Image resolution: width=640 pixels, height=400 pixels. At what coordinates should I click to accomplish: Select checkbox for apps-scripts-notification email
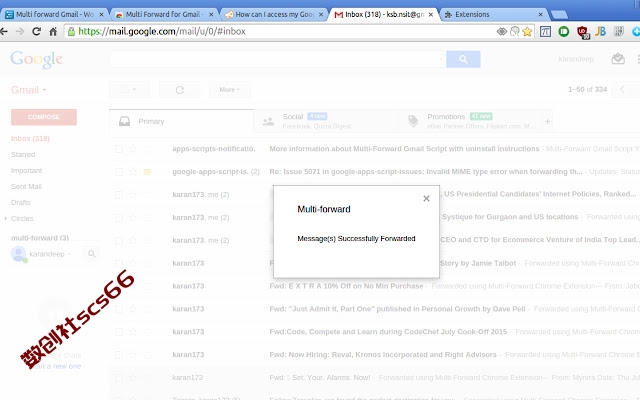pos(119,149)
